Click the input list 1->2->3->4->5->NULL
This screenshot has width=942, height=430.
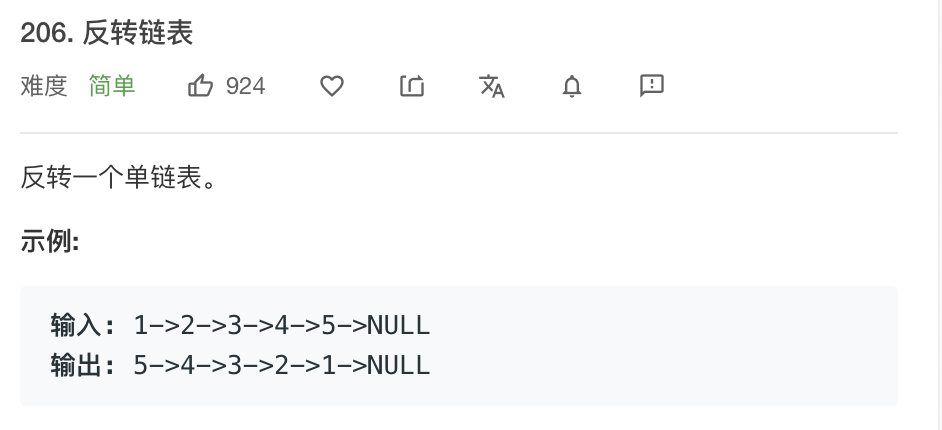coord(282,326)
